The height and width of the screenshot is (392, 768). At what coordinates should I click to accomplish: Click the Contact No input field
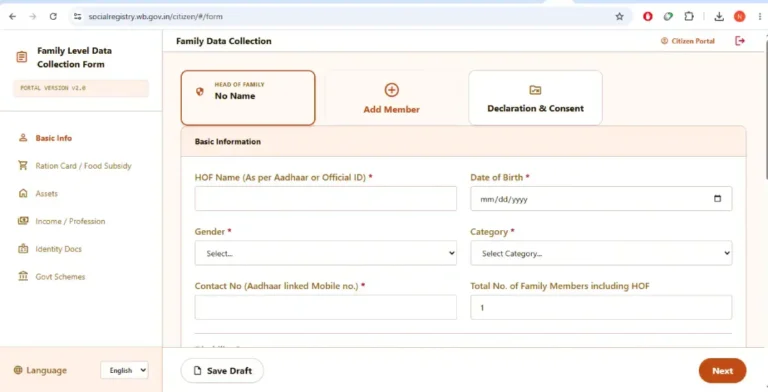(326, 307)
